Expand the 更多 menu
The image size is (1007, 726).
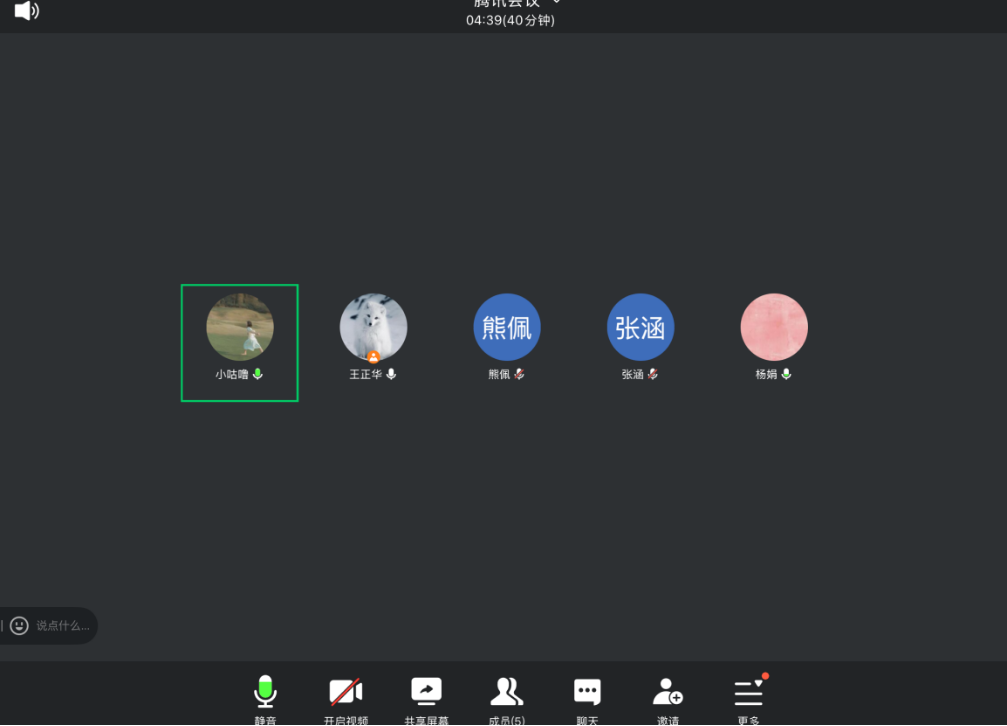[748, 692]
